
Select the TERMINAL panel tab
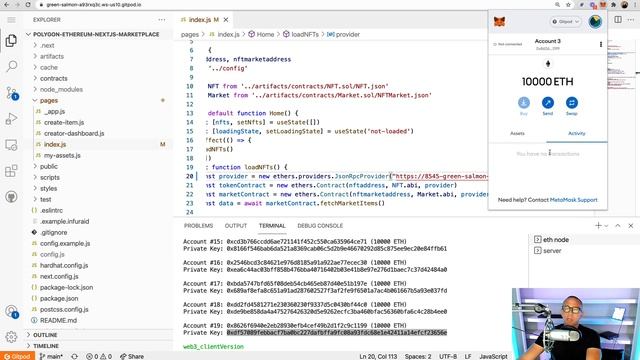[x=272, y=226]
